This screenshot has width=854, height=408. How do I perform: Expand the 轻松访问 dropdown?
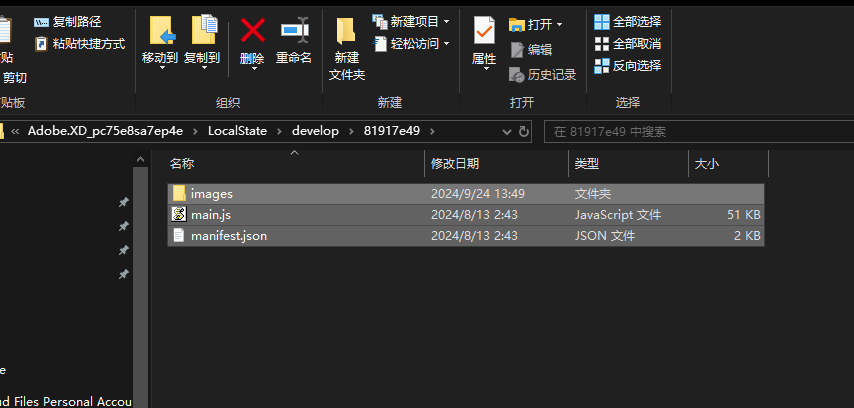446,44
